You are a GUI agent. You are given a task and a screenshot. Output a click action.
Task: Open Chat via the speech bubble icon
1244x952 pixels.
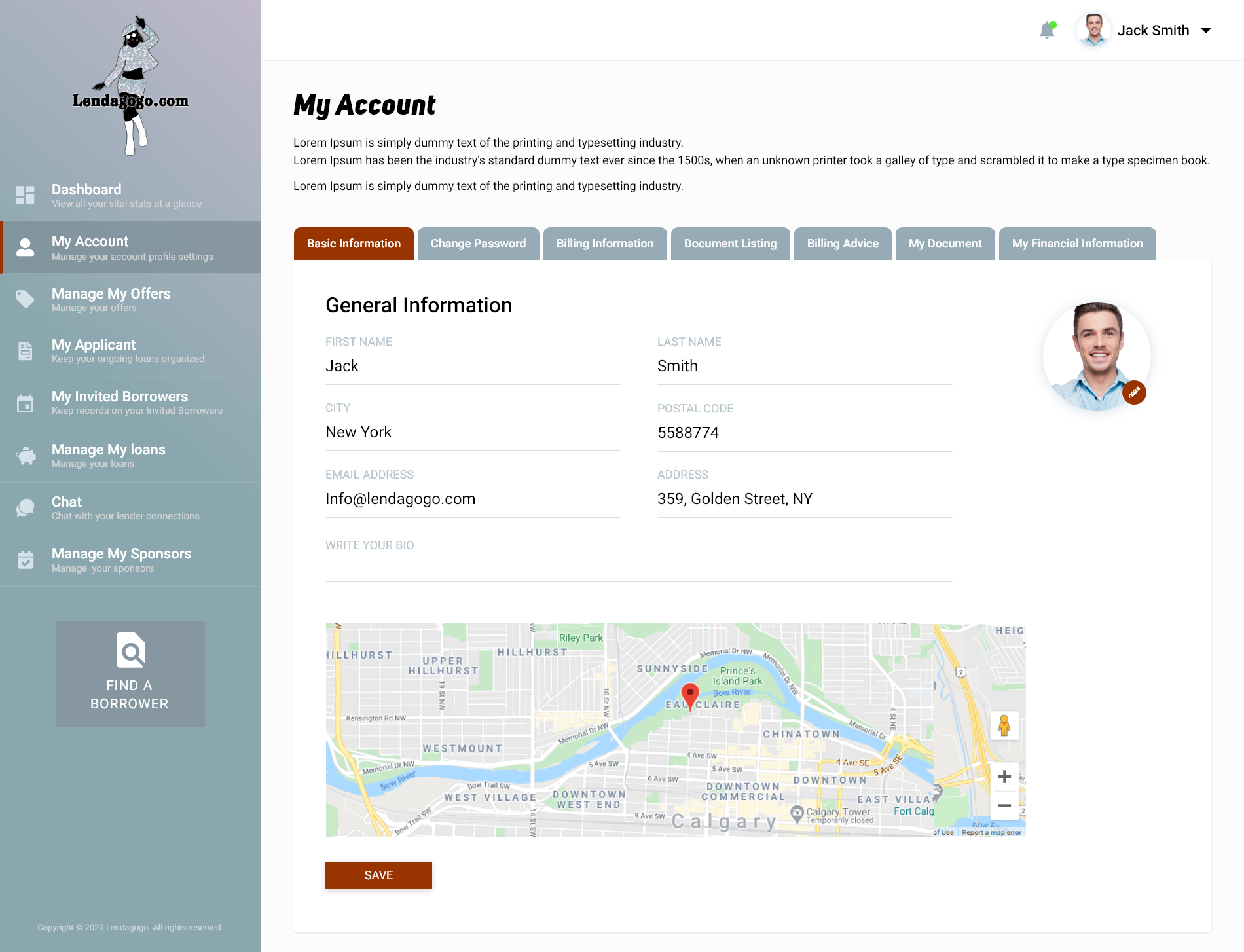[x=26, y=508]
